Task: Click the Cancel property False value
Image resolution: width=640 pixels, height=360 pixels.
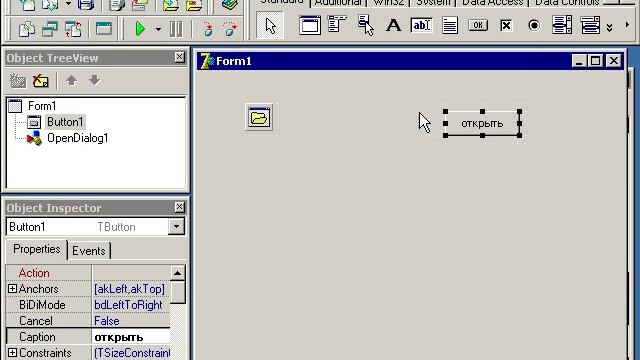Action: tap(107, 321)
